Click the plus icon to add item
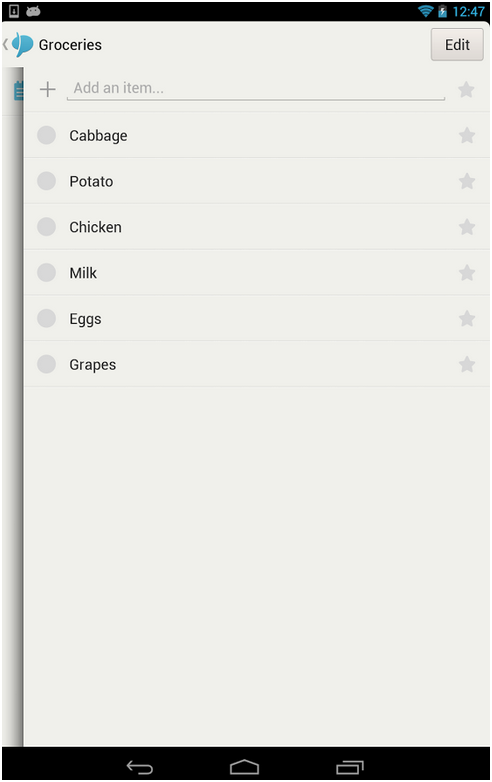This screenshot has height=782, width=492. 47,89
